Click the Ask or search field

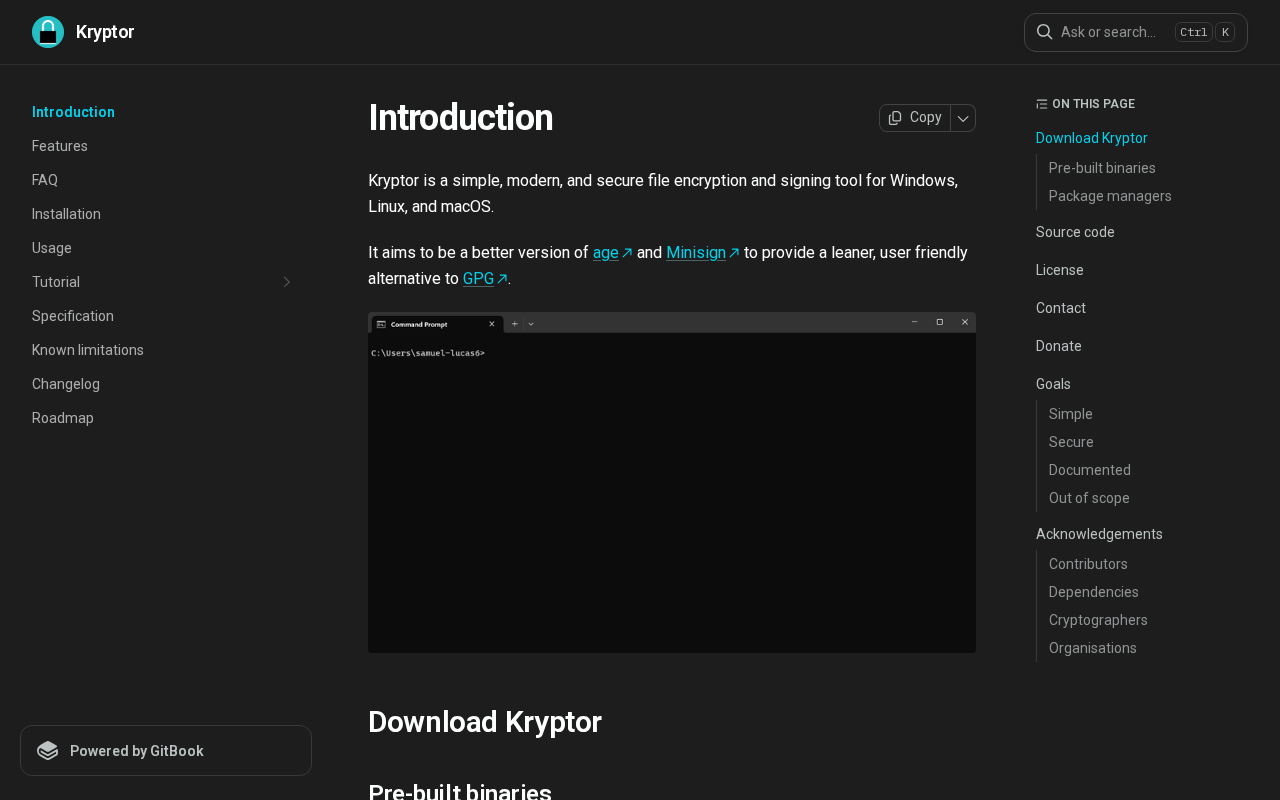(x=1136, y=32)
